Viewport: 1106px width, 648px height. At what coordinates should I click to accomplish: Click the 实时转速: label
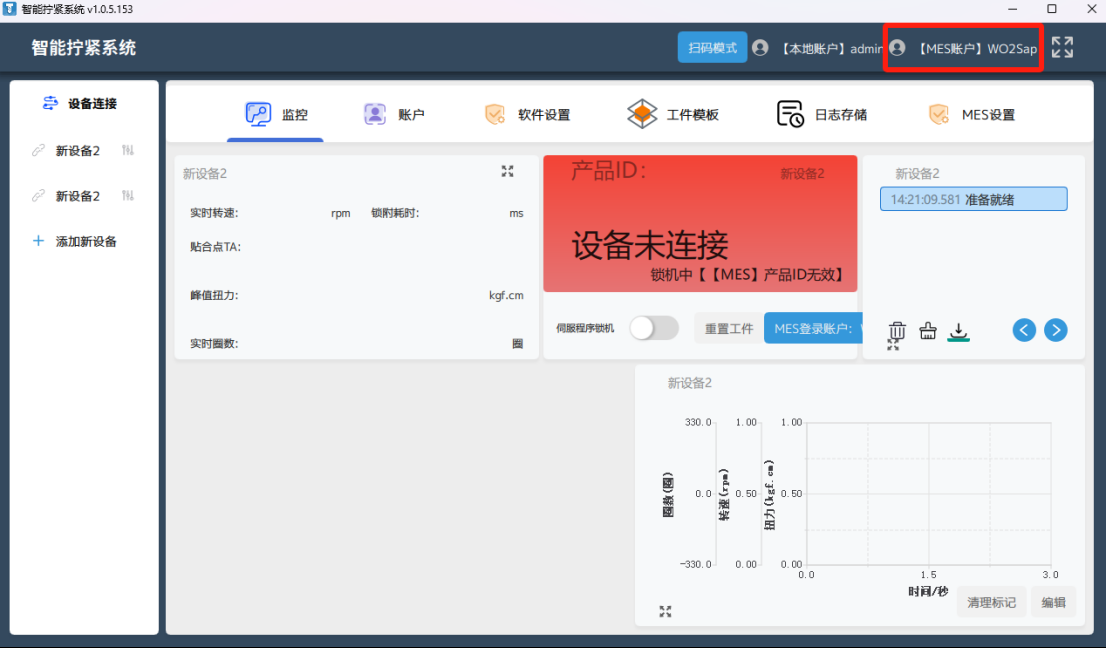coord(214,213)
